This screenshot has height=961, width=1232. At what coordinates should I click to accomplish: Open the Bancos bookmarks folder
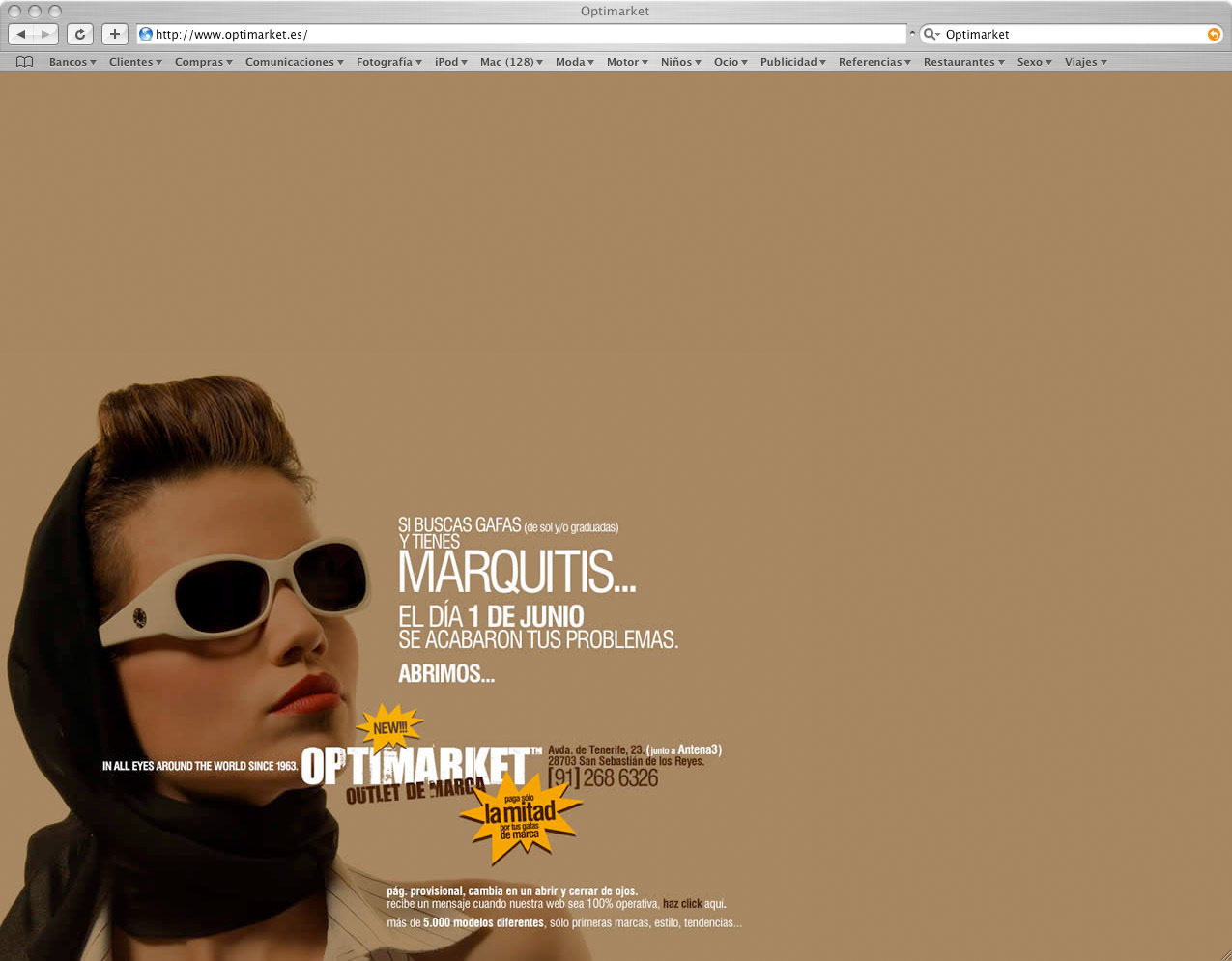coord(72,62)
